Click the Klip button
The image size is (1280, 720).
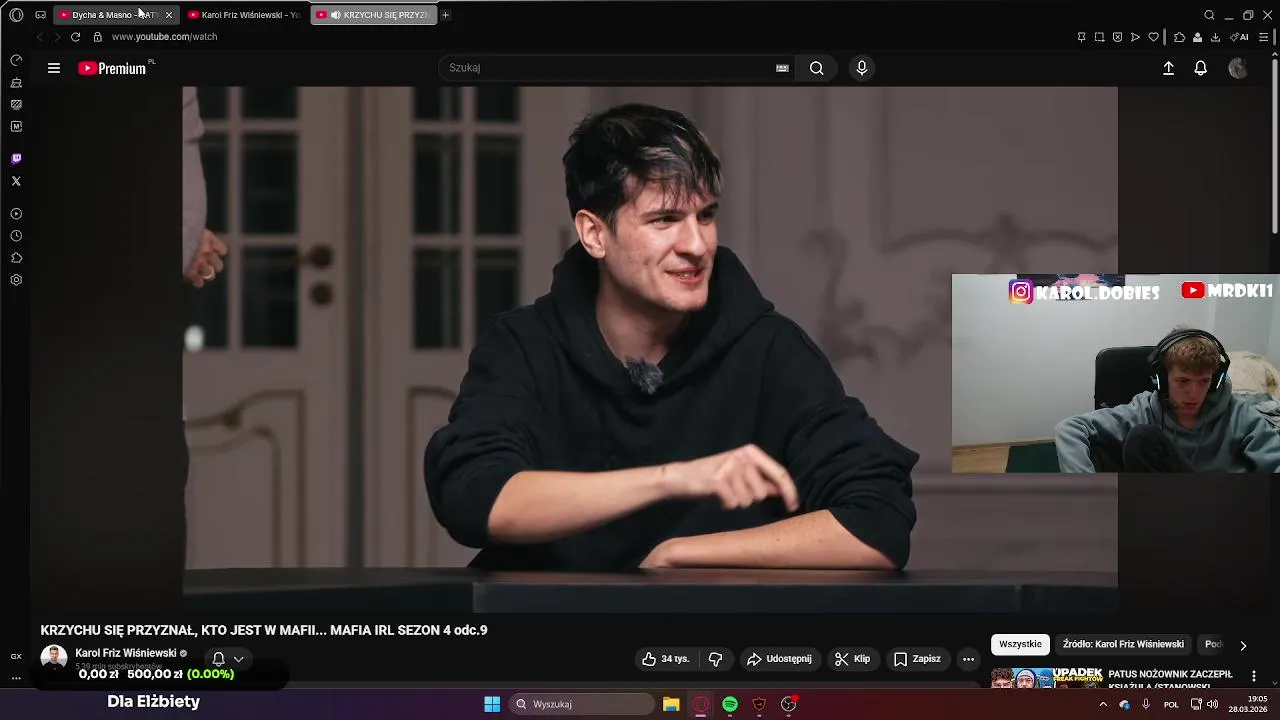tap(852, 659)
